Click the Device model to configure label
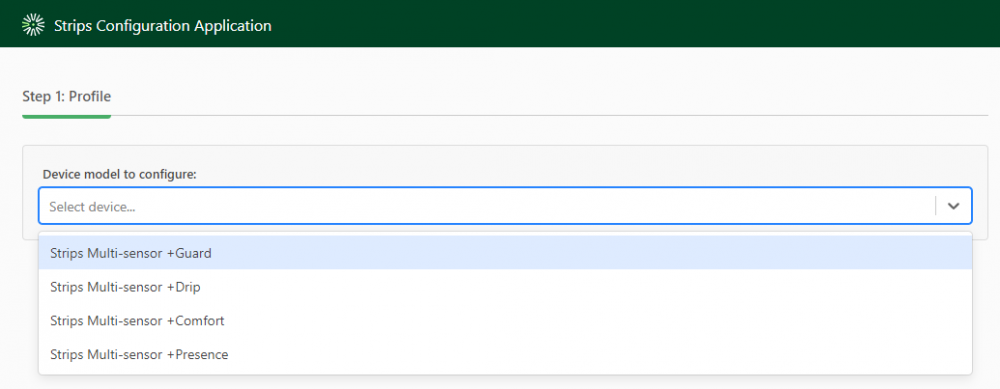Screen dimensions: 1000x389 [x=119, y=174]
